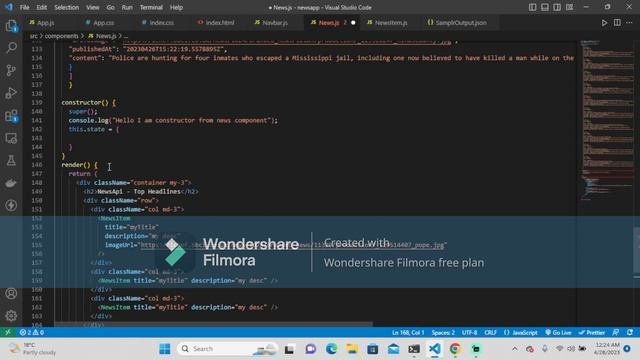
Task: Toggle the bottom panel layout icon
Action: coord(545,7)
